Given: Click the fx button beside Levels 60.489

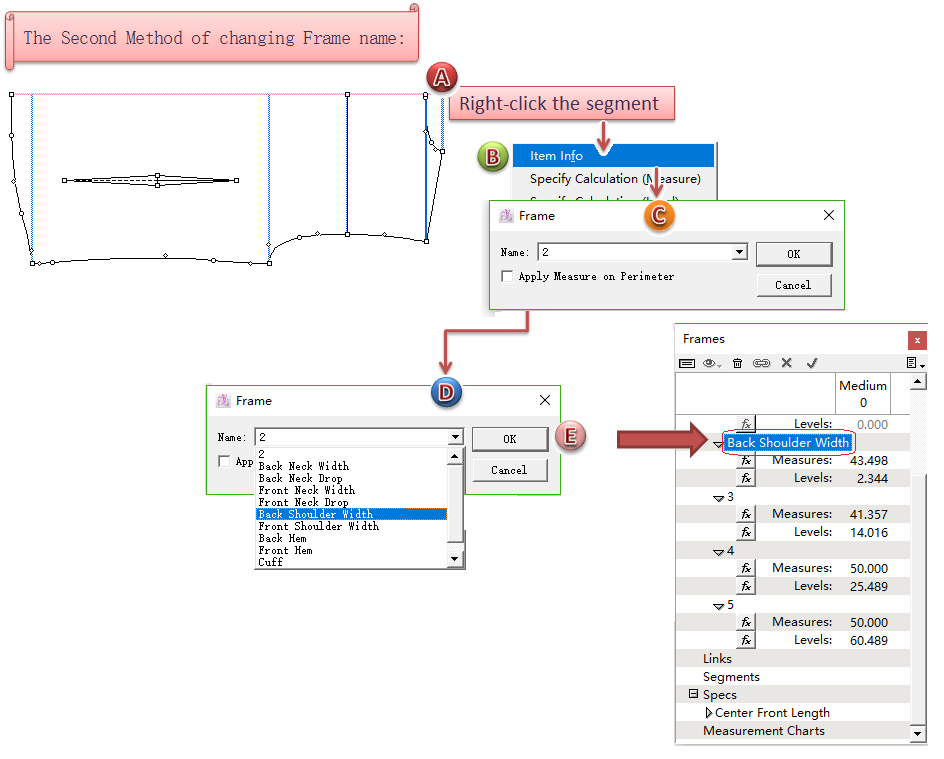Looking at the screenshot, I should click(746, 640).
